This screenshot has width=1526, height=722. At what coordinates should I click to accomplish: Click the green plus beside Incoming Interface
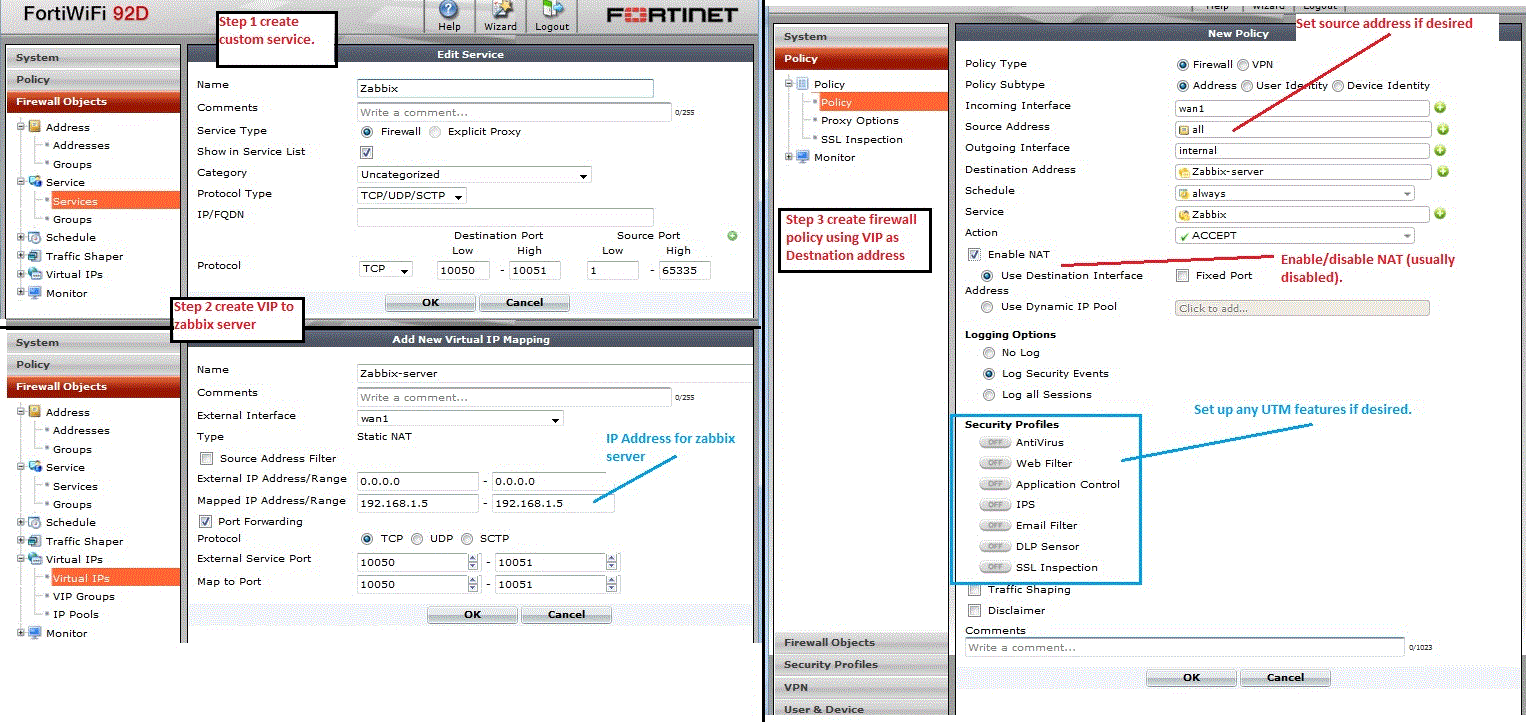(x=1440, y=107)
